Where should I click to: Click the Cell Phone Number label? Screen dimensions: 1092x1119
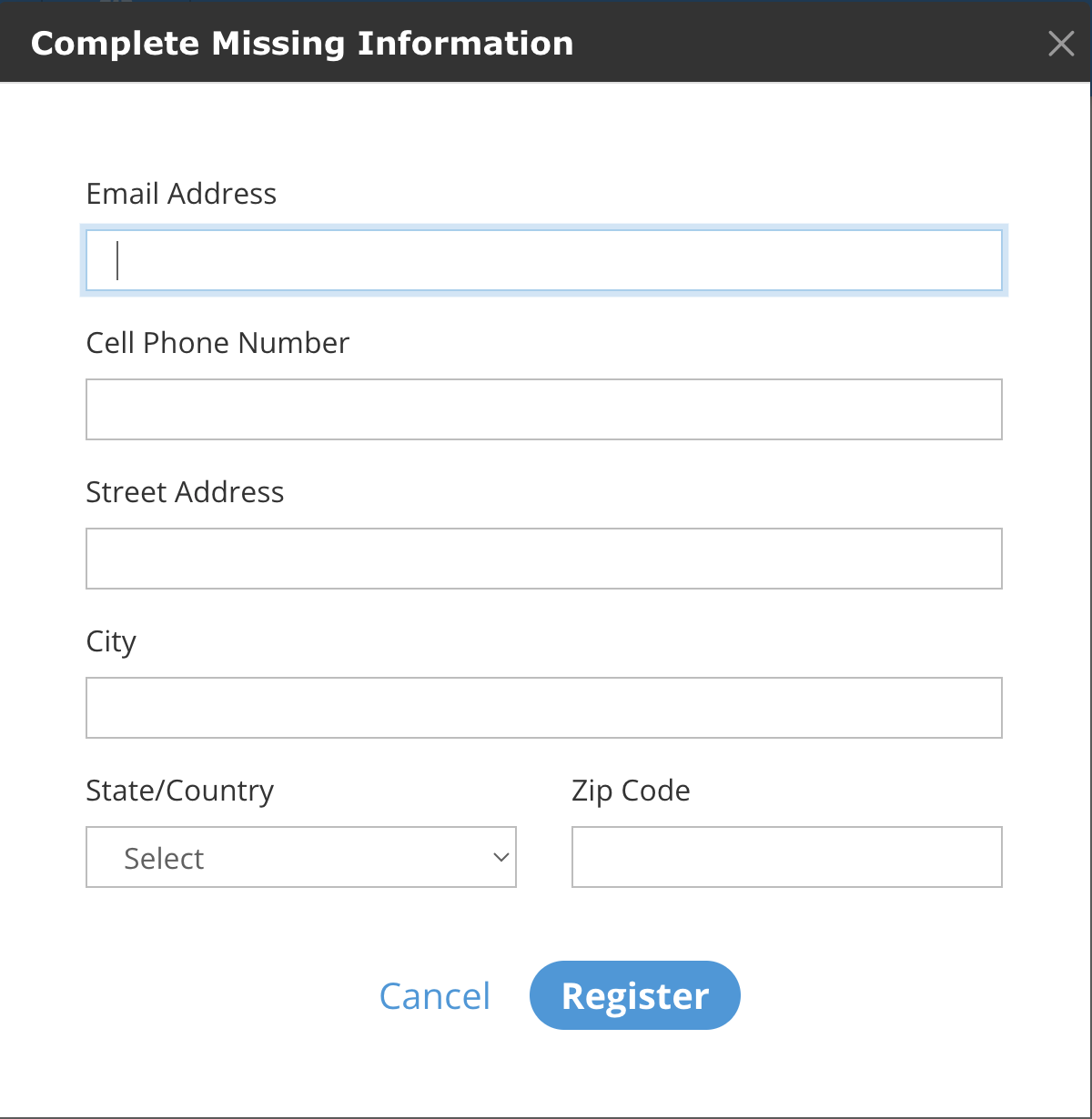217,343
